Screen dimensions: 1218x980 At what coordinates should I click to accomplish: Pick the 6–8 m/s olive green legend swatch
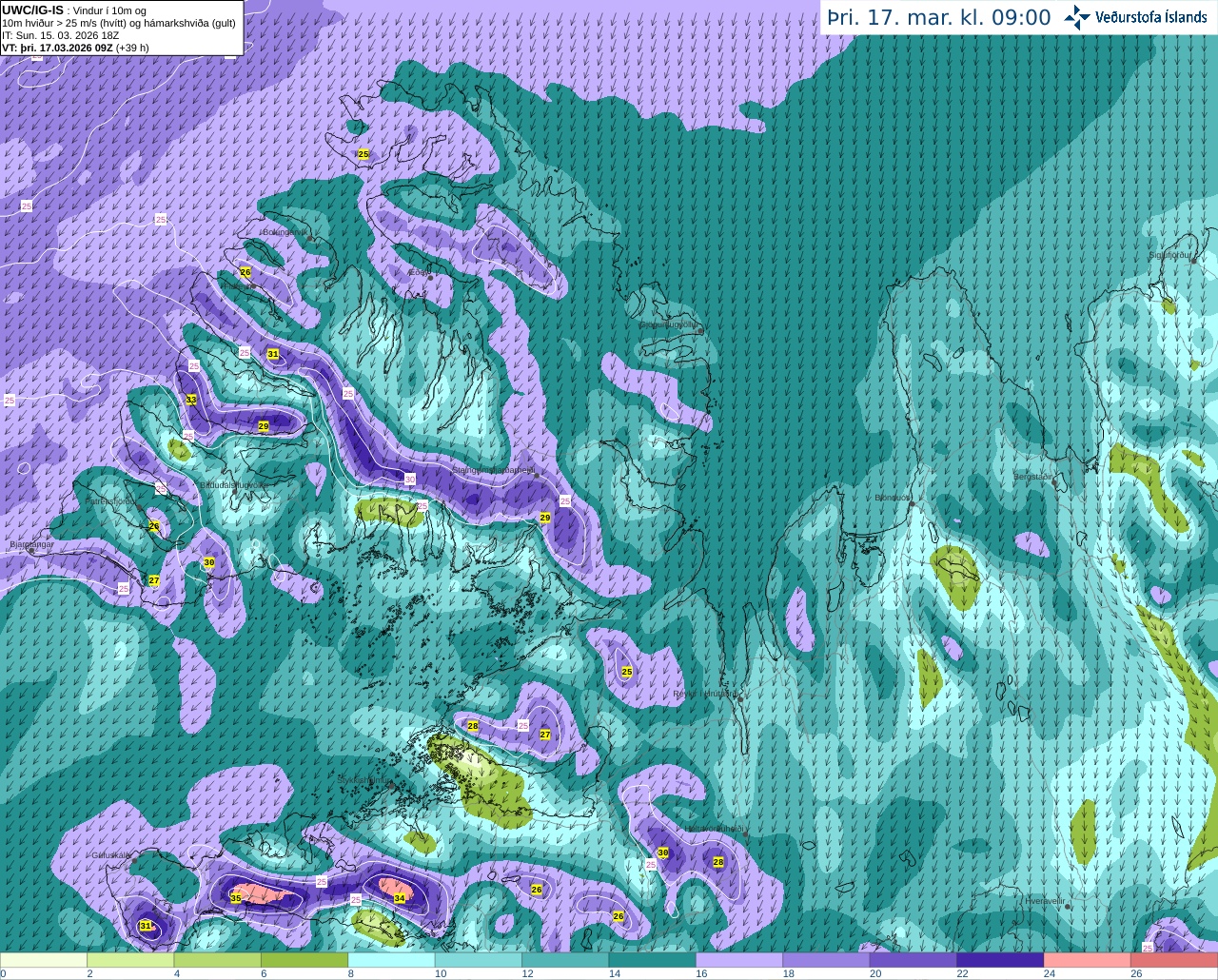coord(304,960)
